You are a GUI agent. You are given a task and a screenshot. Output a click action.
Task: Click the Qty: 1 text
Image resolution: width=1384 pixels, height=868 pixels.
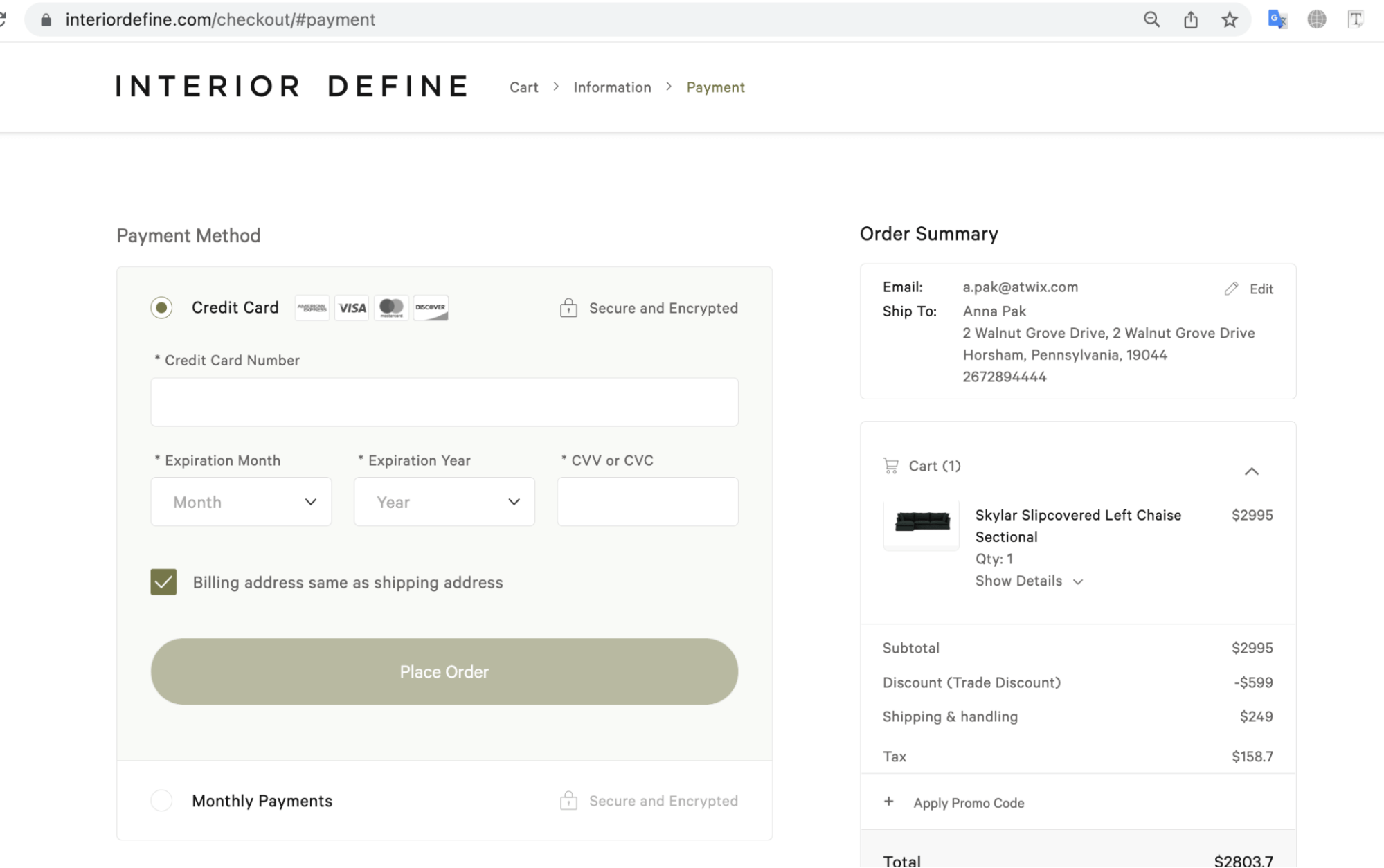coord(994,559)
